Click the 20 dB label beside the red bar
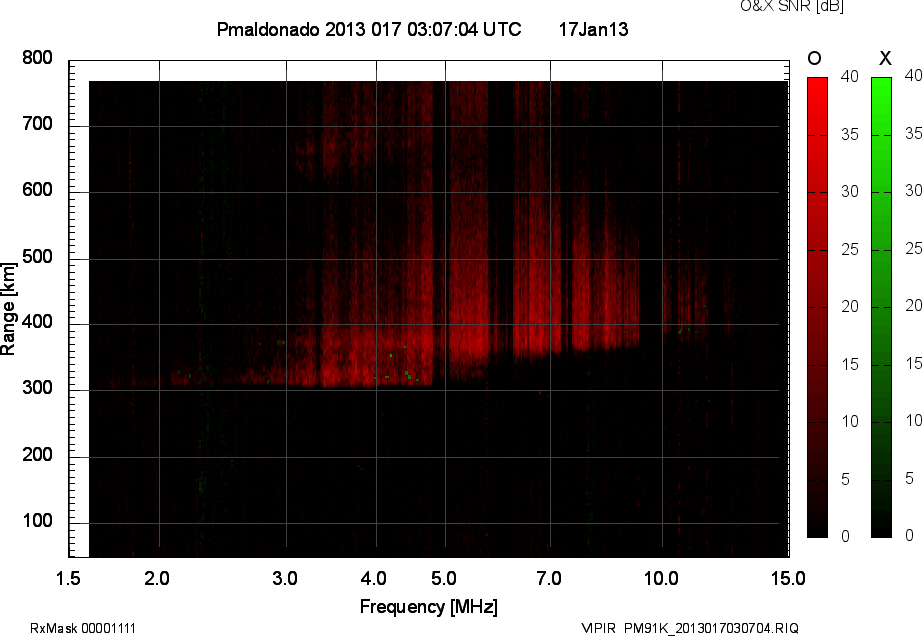Viewport: 922px width, 636px height. pos(850,306)
